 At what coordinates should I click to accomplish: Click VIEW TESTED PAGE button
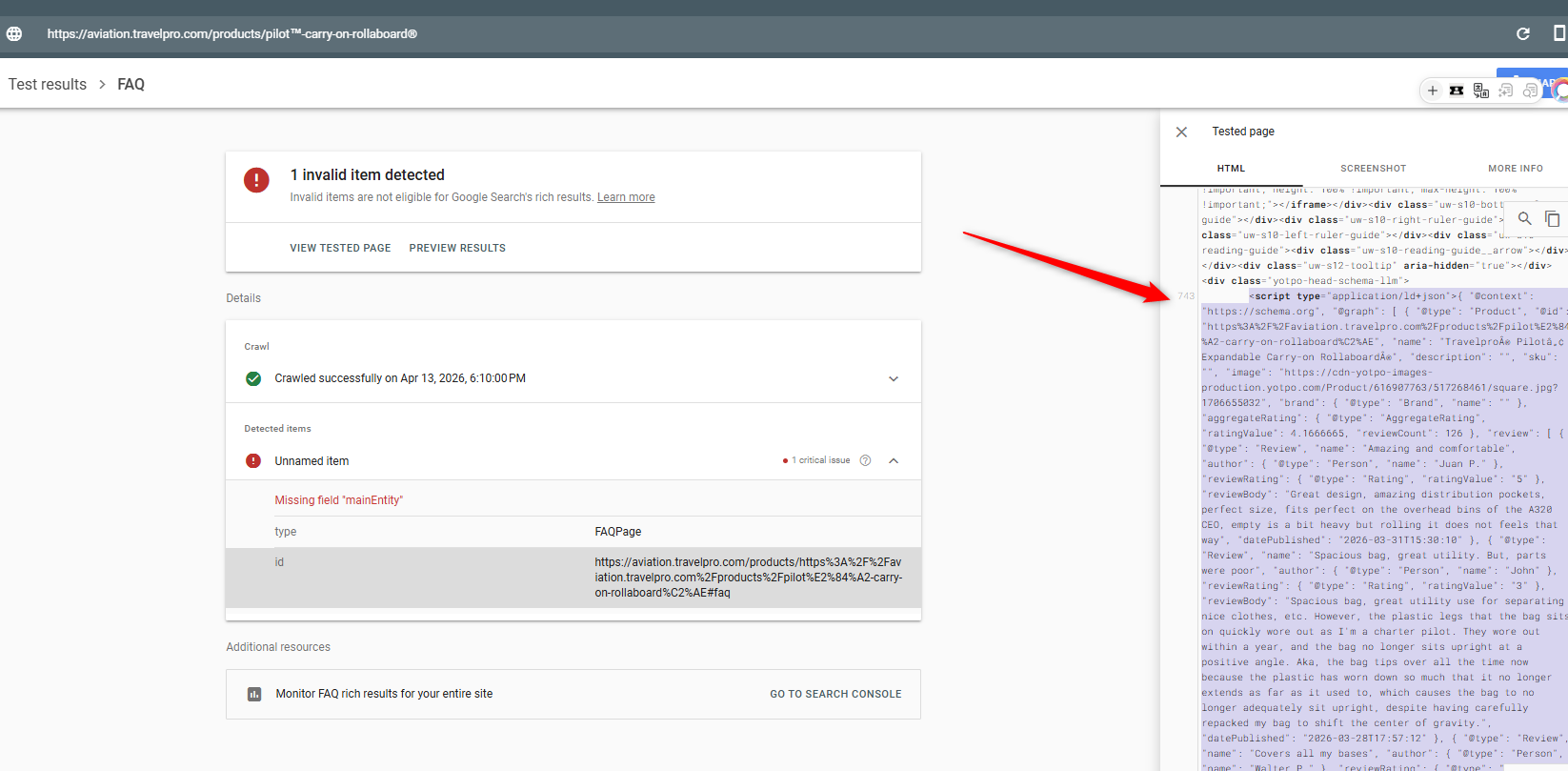(340, 248)
